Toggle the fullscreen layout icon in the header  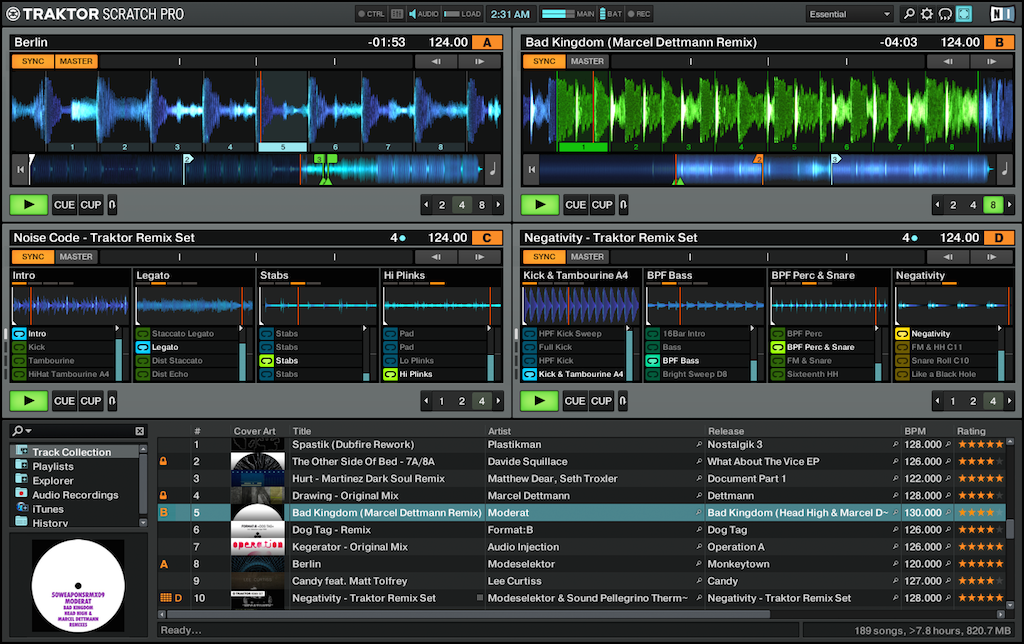click(x=964, y=14)
